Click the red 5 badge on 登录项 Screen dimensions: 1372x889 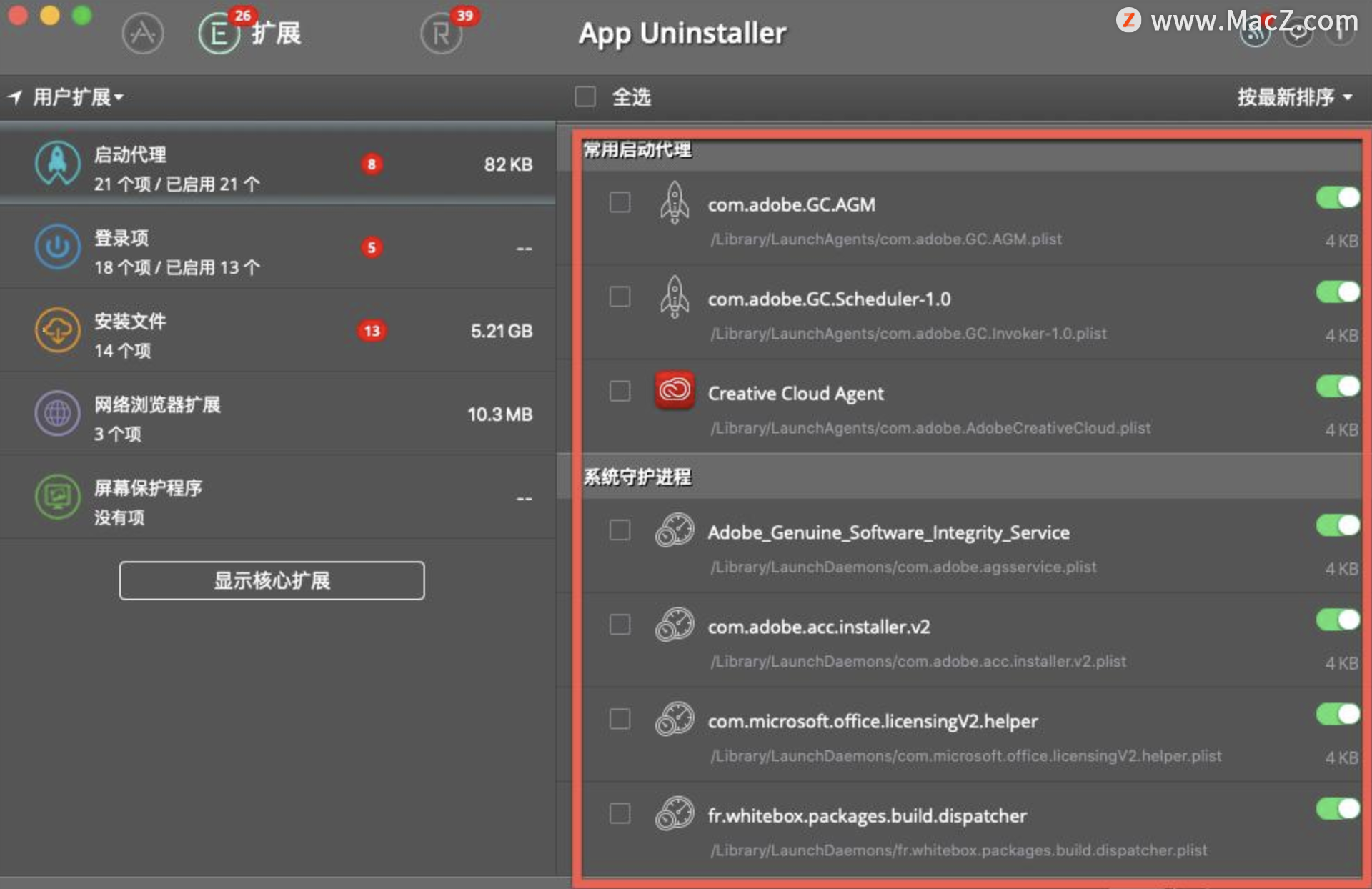click(x=372, y=247)
